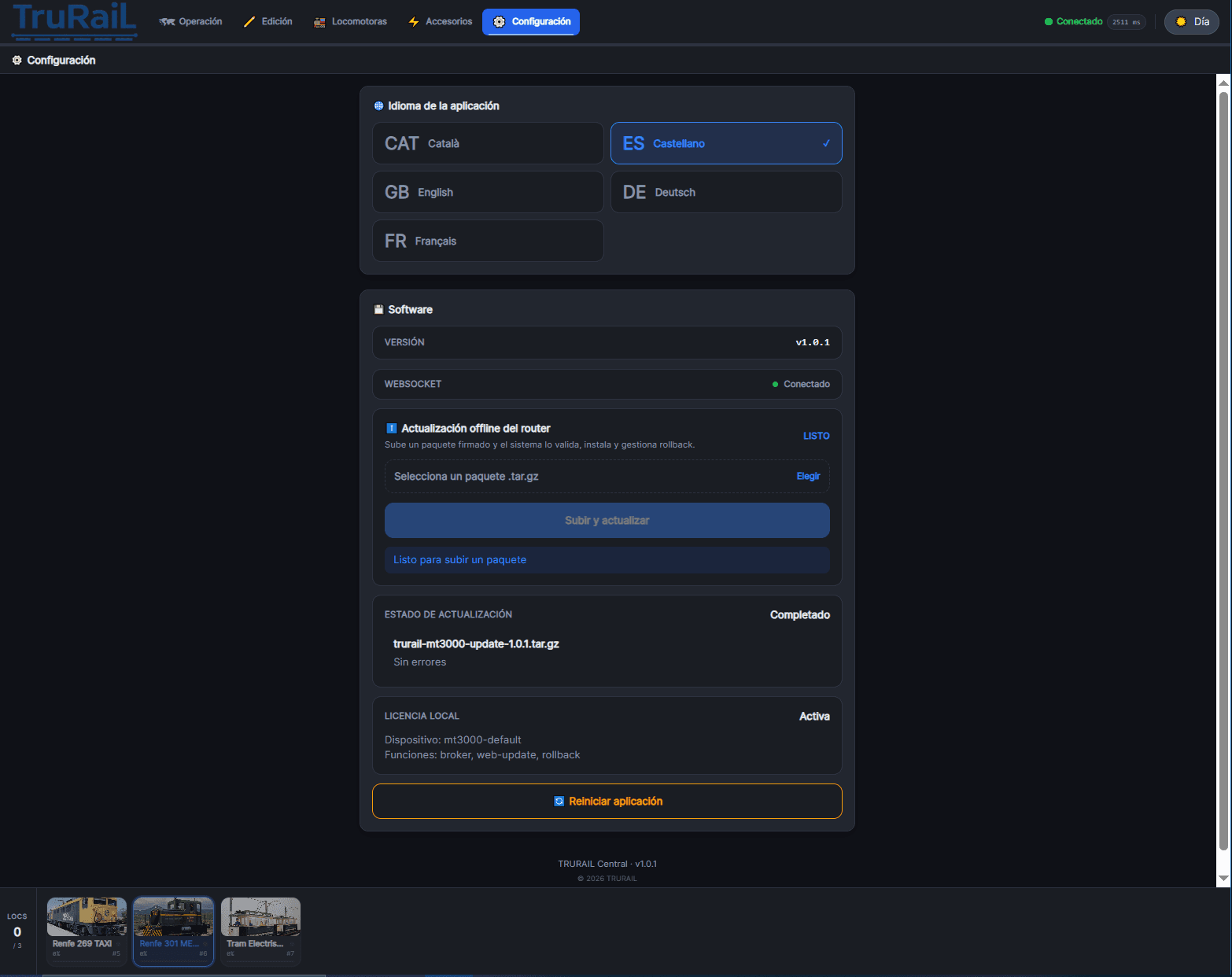Click the Activa license status

tap(815, 717)
